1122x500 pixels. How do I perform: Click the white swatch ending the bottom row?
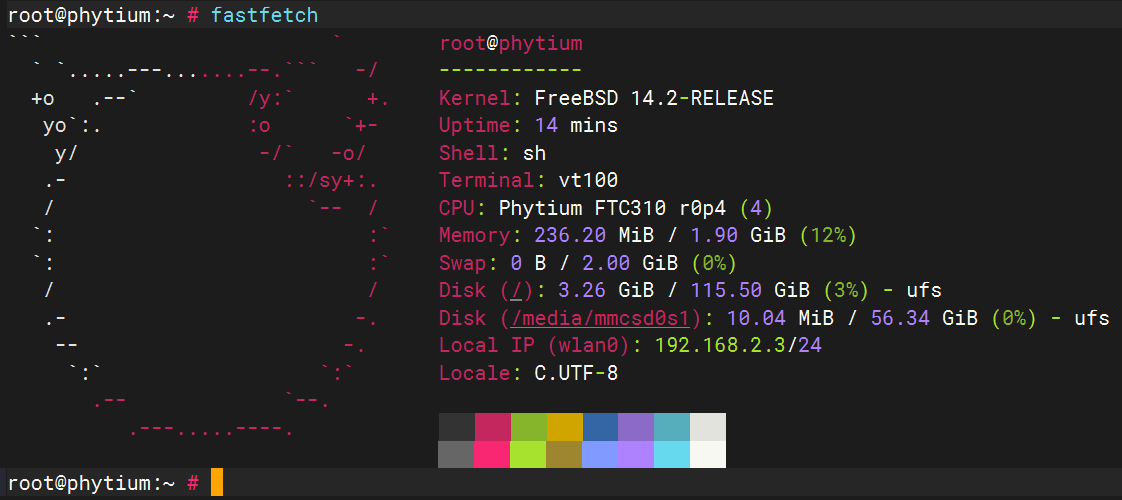708,454
